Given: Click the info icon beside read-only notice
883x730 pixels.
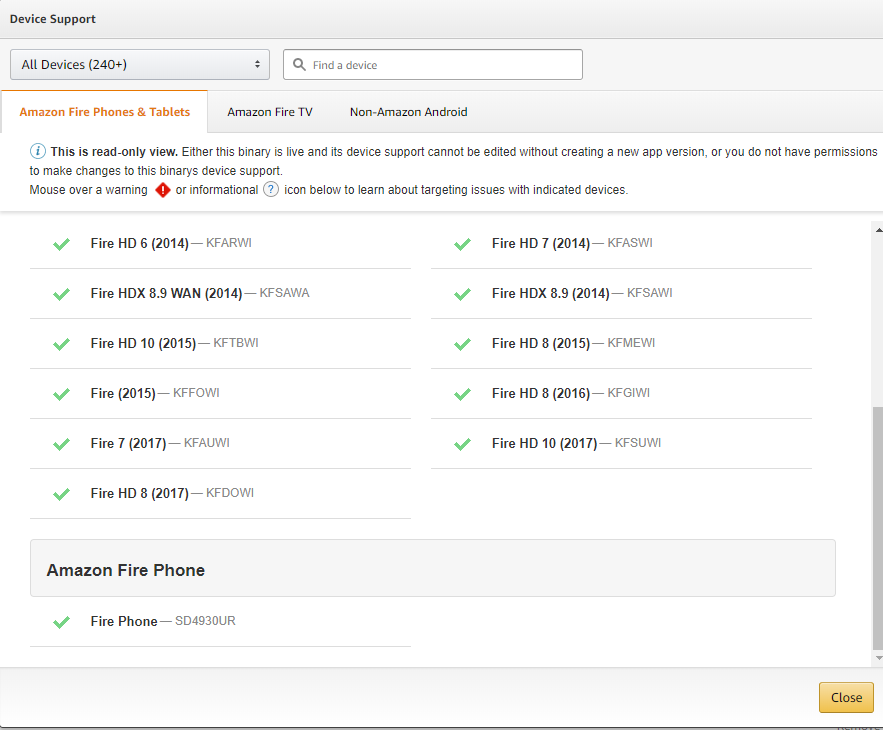Looking at the screenshot, I should tap(38, 152).
